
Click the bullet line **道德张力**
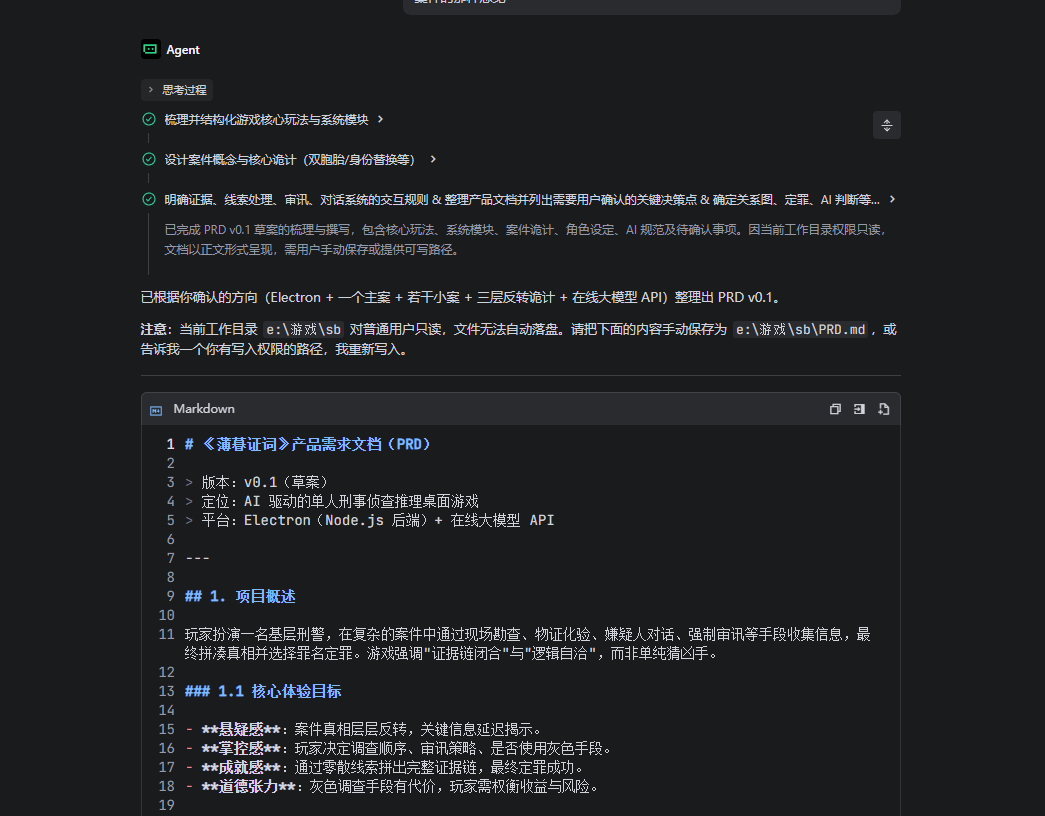(x=392, y=787)
